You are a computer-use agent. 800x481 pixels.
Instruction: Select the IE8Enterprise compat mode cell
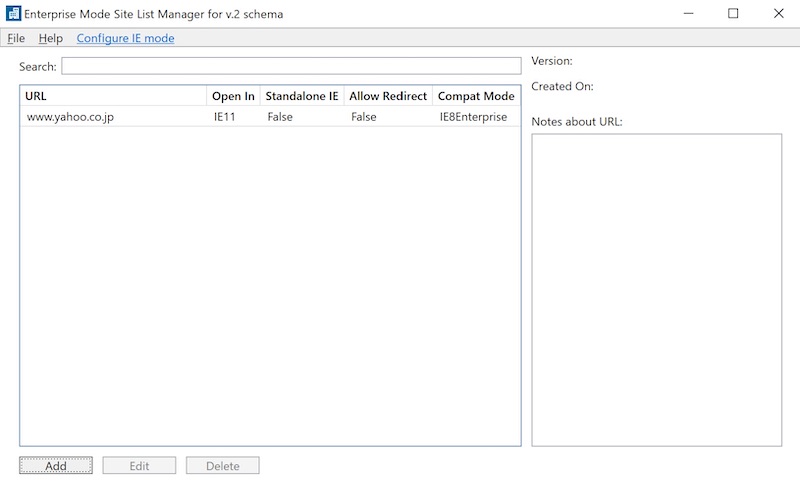tap(473, 117)
